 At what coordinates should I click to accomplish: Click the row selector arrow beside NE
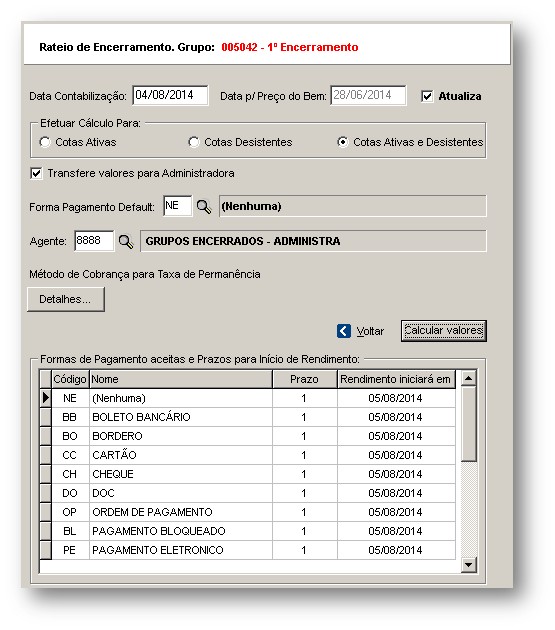pyautogui.click(x=45, y=398)
